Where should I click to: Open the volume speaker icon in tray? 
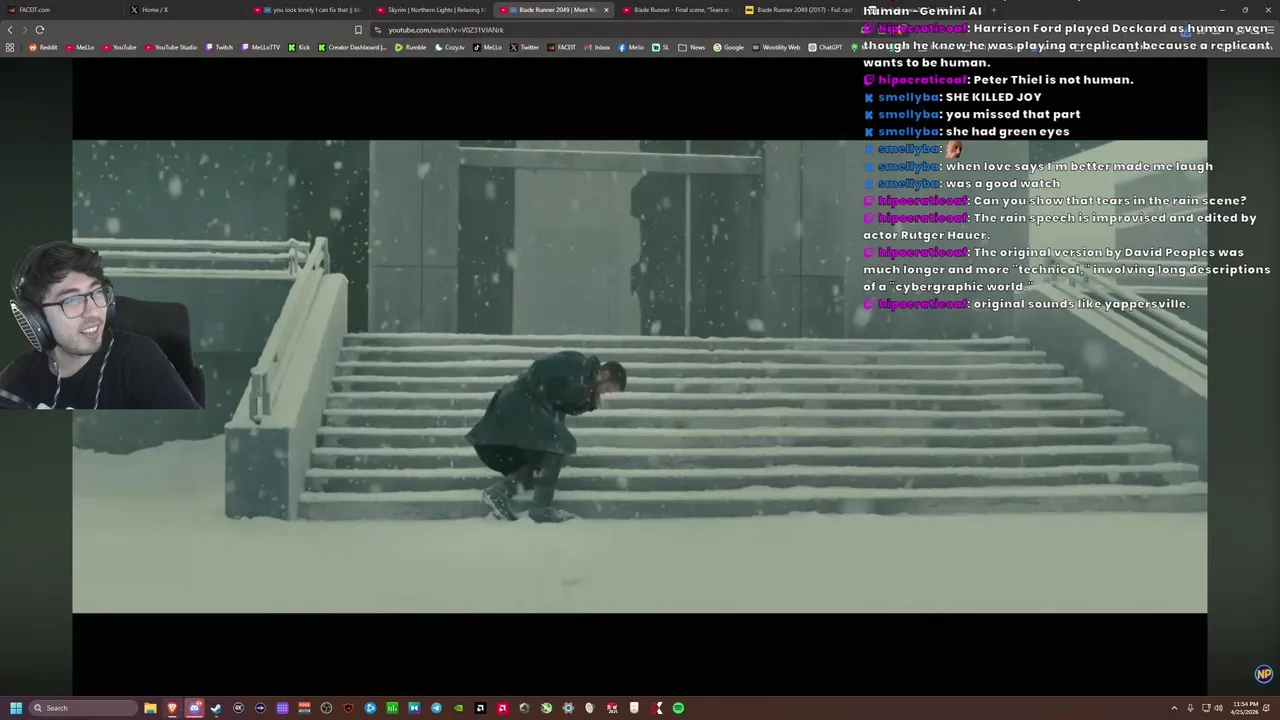[1219, 708]
